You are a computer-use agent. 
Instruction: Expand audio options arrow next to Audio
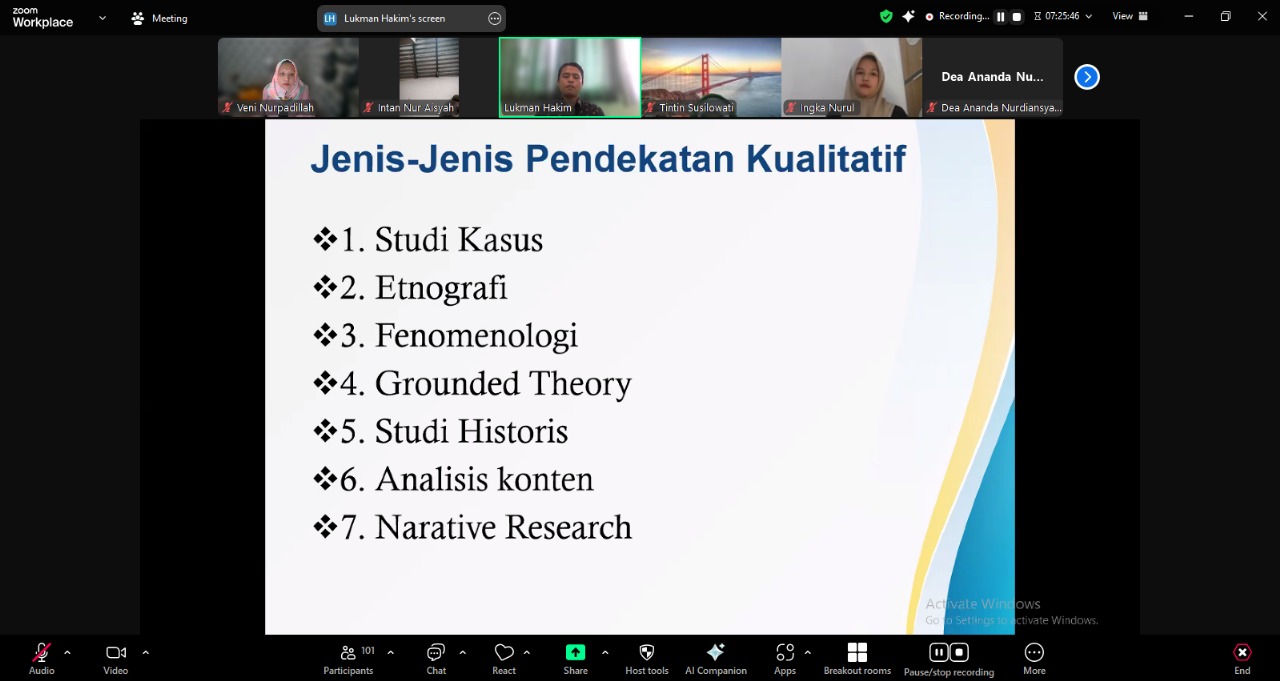(67, 653)
